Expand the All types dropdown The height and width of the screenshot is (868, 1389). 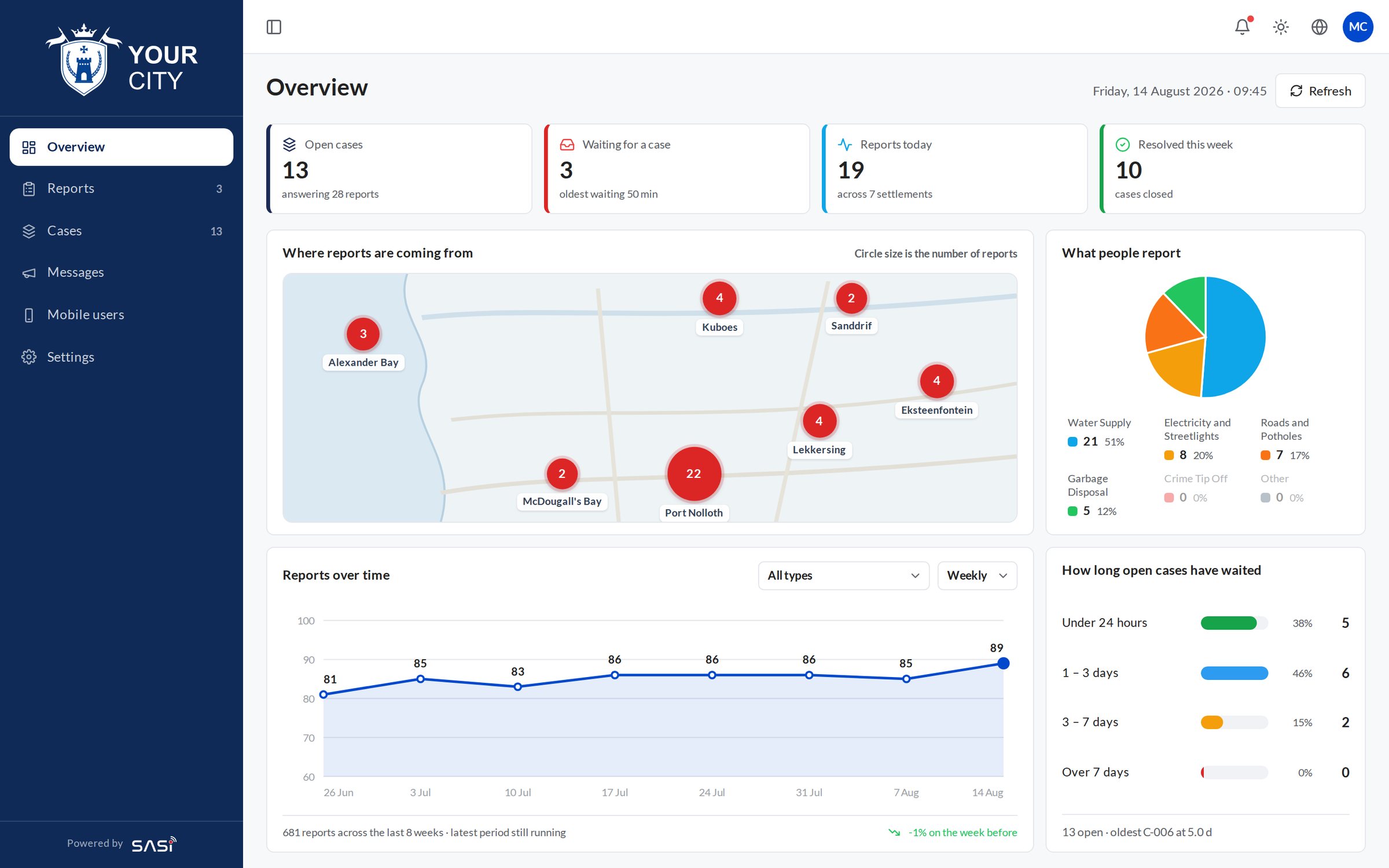click(843, 575)
